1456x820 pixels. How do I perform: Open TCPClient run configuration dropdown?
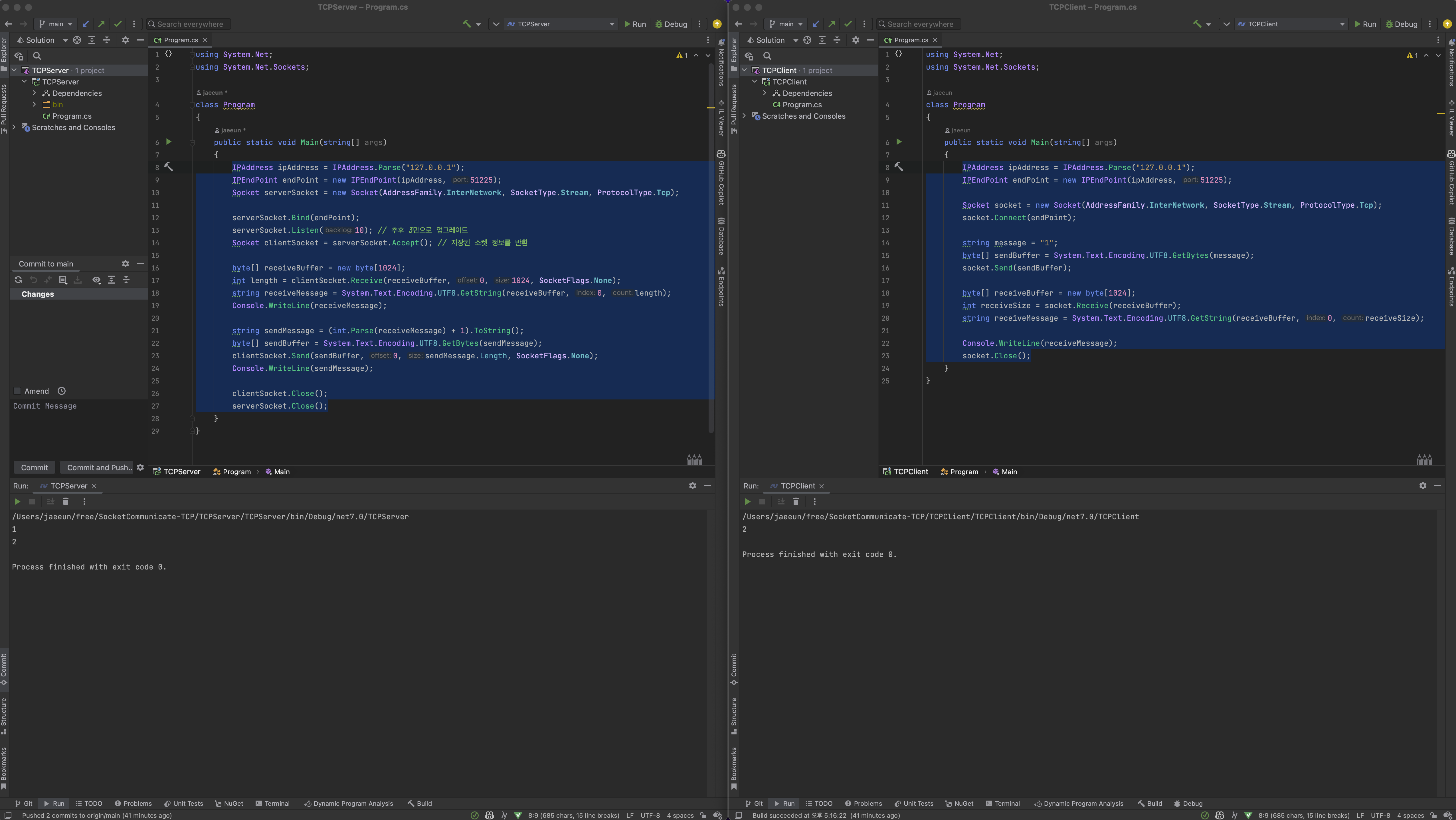[1291, 24]
